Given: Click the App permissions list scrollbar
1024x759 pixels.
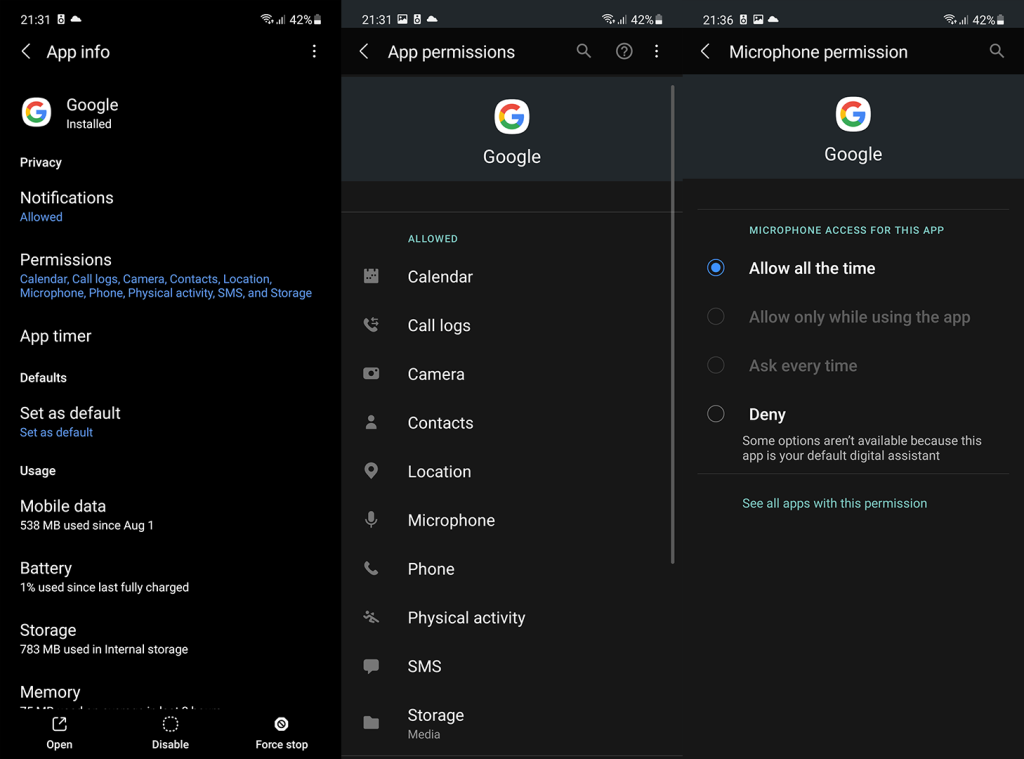Looking at the screenshot, I should (673, 323).
